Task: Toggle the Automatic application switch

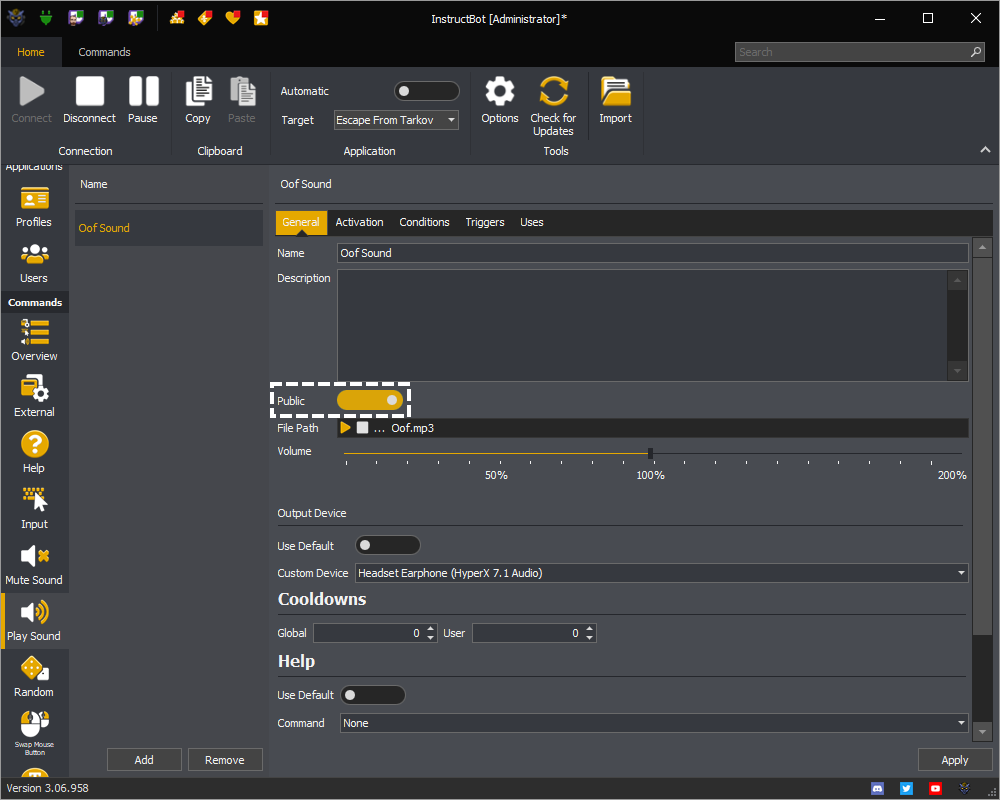Action: click(426, 91)
